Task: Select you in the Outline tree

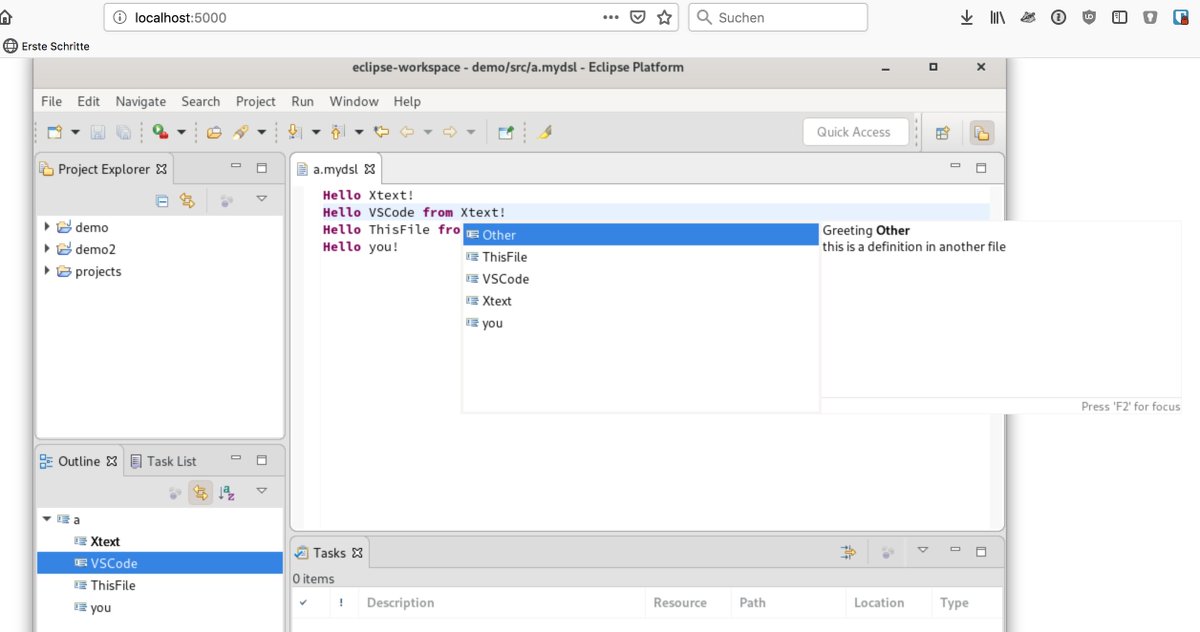Action: point(101,607)
